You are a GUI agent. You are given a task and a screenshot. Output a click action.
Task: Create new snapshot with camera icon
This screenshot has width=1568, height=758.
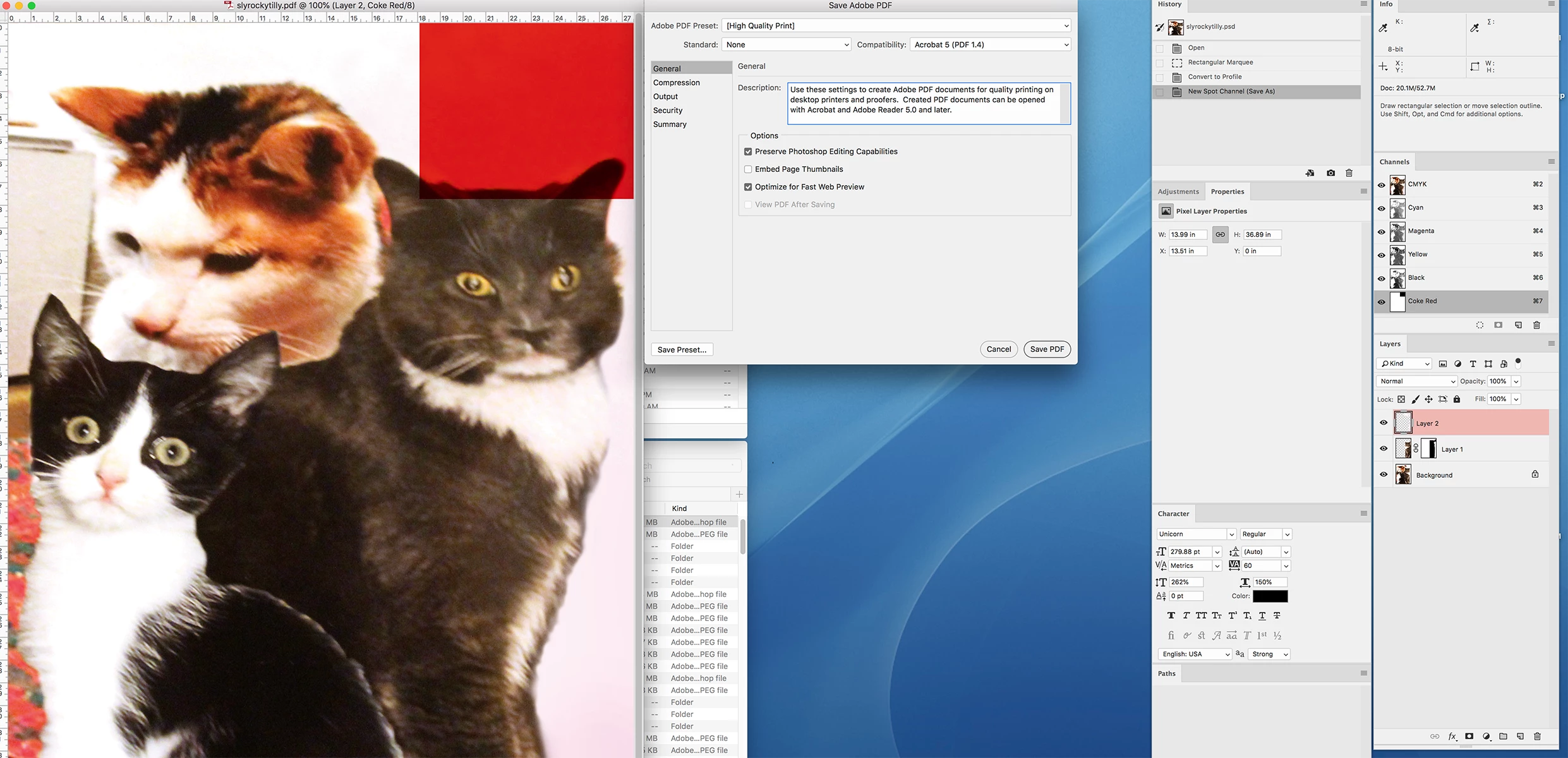pyautogui.click(x=1330, y=173)
